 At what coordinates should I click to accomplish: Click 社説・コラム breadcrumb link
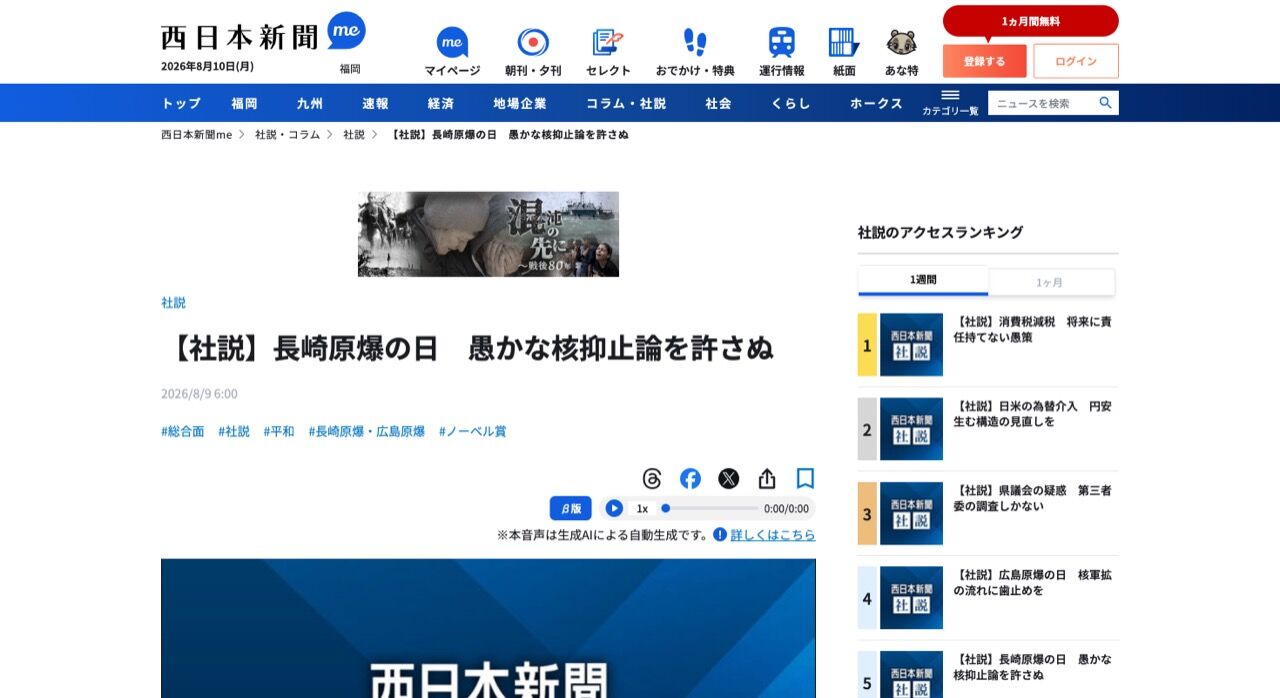coord(288,134)
